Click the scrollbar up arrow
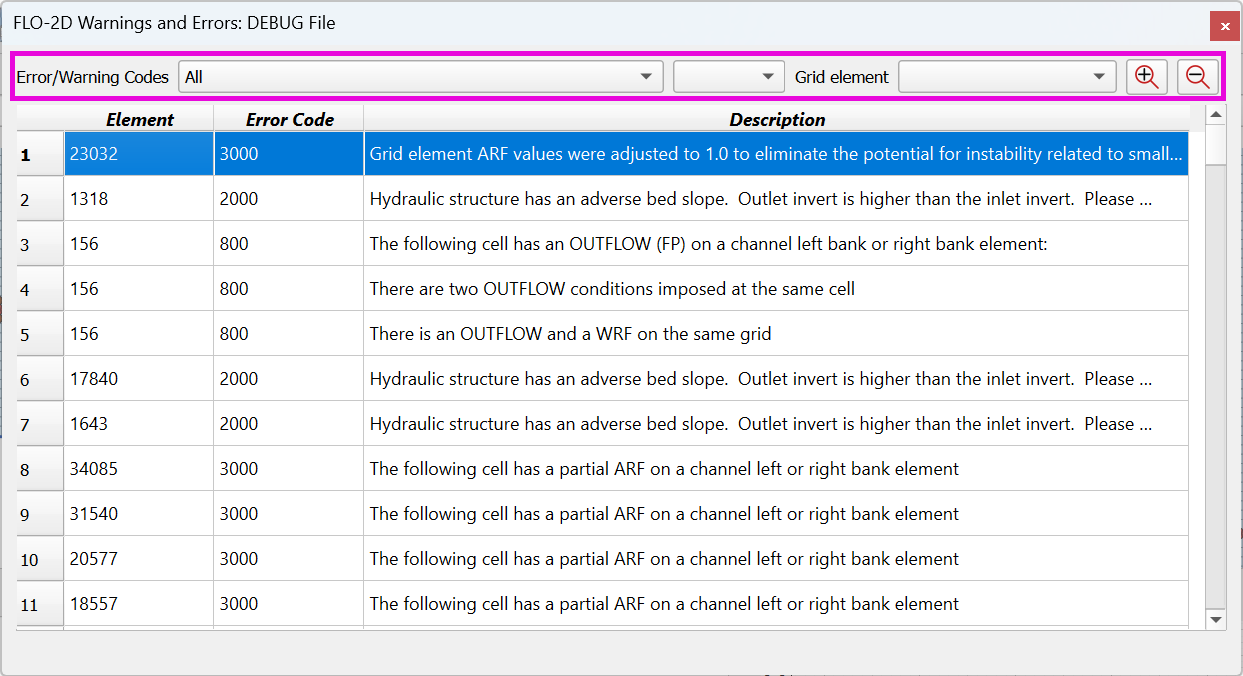The width and height of the screenshot is (1243, 676). (1216, 115)
